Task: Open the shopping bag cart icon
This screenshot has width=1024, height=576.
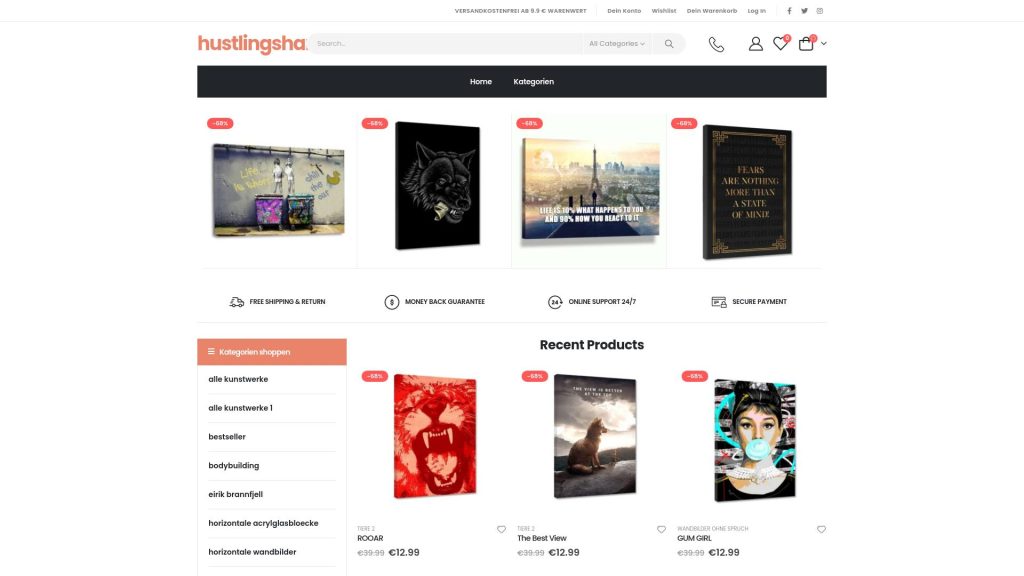Action: click(x=806, y=43)
